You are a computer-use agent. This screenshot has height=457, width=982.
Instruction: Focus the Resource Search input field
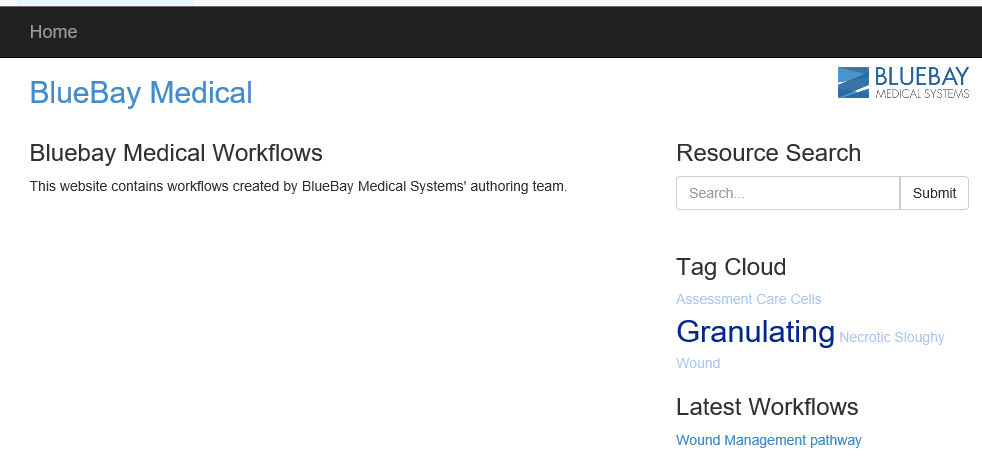click(788, 193)
